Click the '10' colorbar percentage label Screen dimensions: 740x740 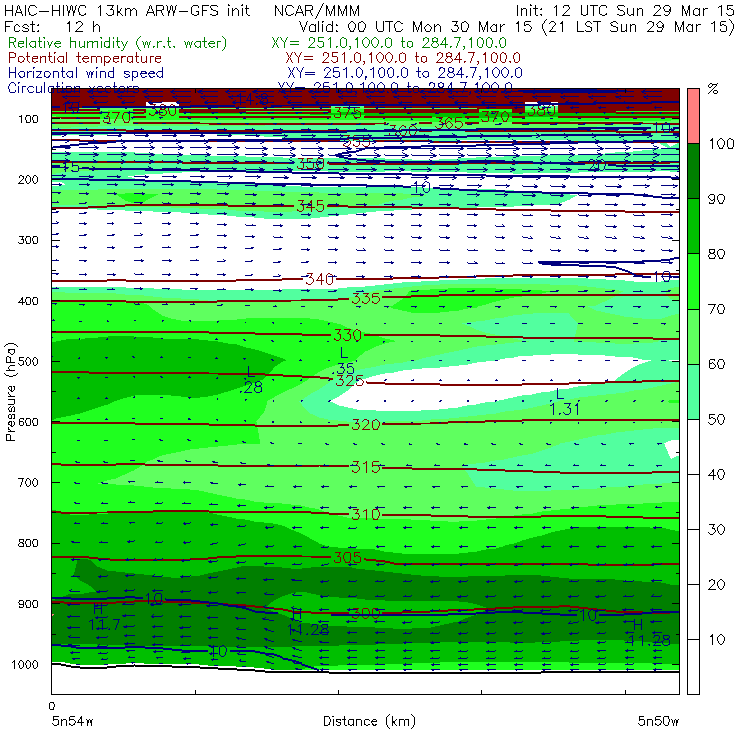coord(716,640)
